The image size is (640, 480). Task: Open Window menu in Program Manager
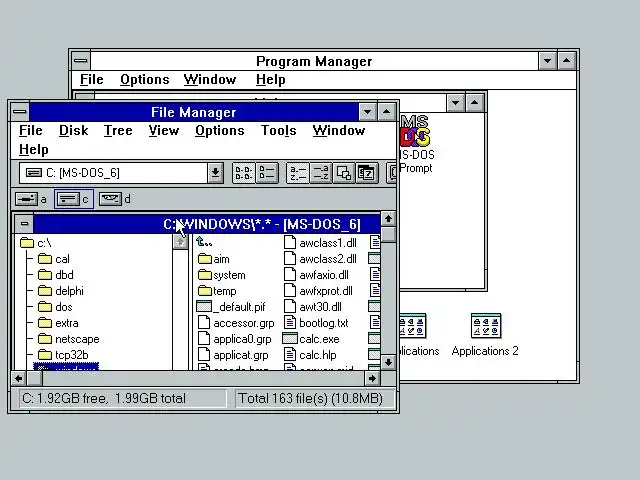tap(210, 80)
